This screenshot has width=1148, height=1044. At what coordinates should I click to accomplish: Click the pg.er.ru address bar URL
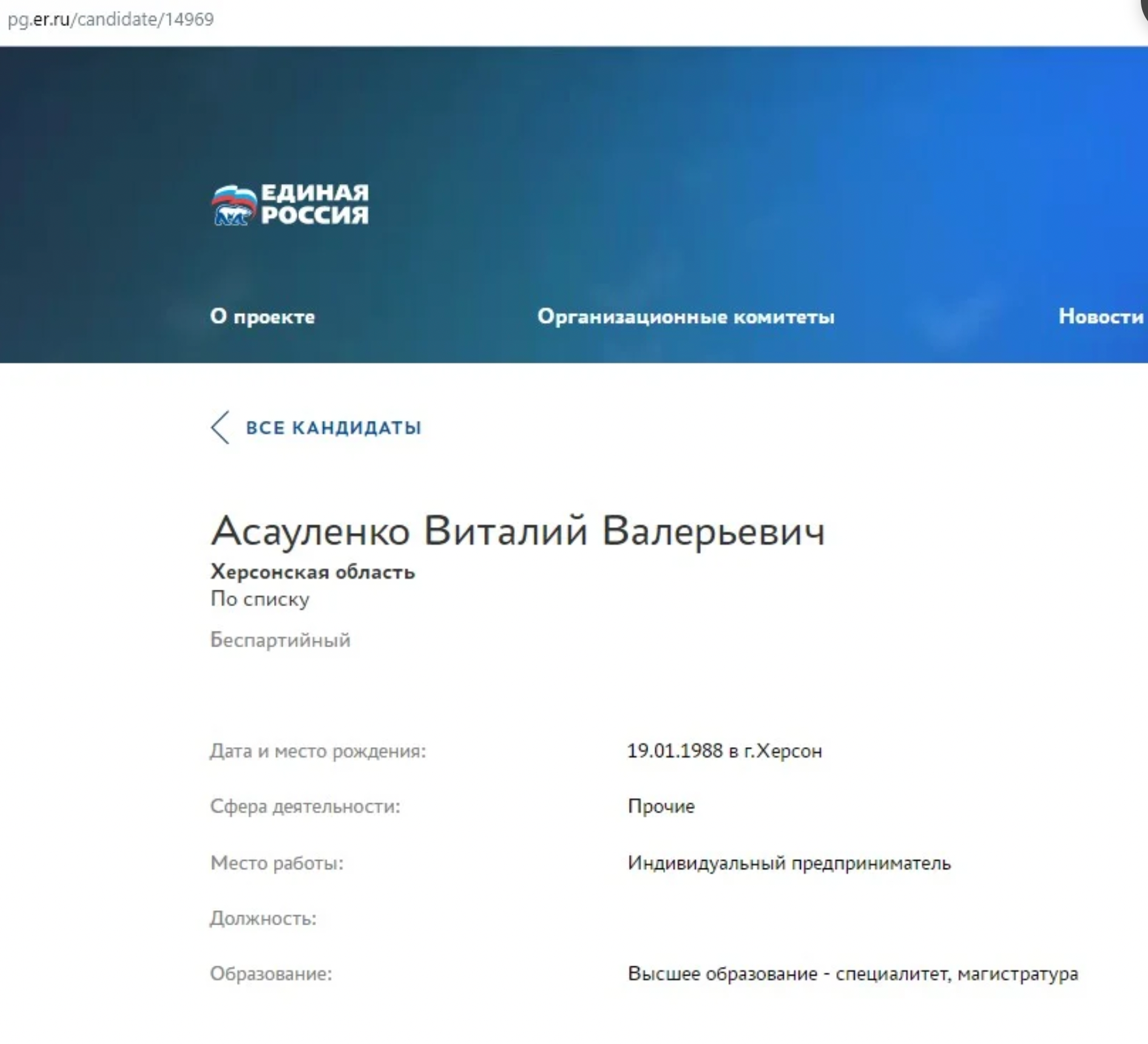coord(111,20)
